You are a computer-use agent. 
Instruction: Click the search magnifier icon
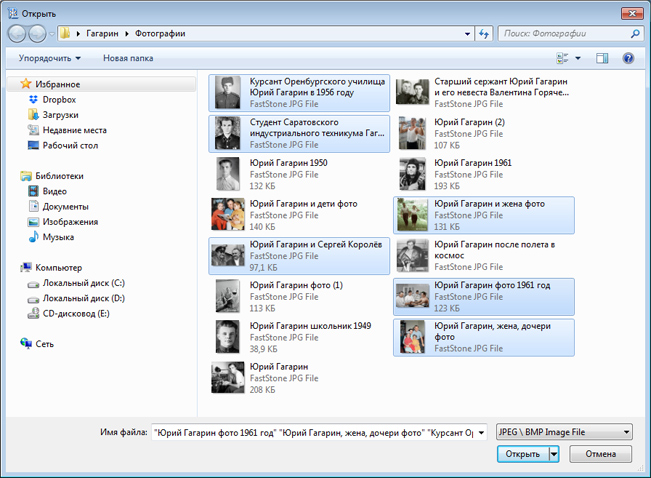tap(635, 34)
